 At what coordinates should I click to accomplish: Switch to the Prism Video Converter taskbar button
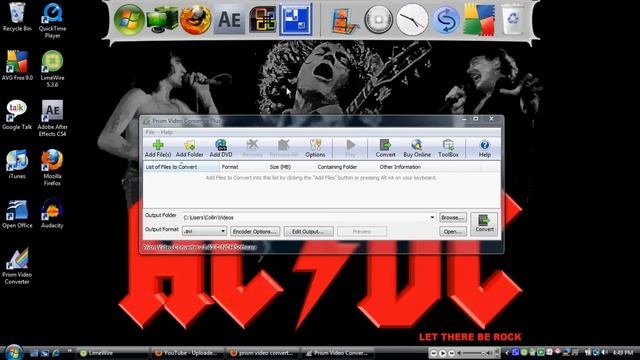(337, 353)
